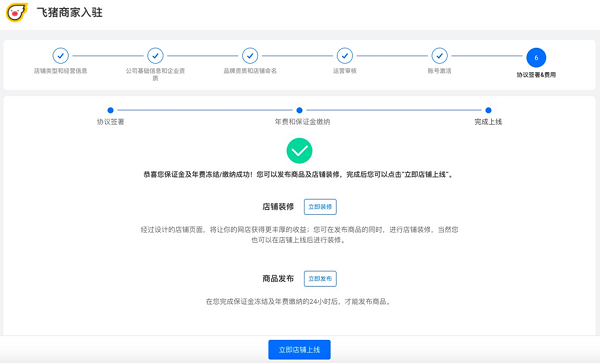The image size is (600, 363).
Task: Click the 运营审核 step checkmark
Action: [x=345, y=55]
